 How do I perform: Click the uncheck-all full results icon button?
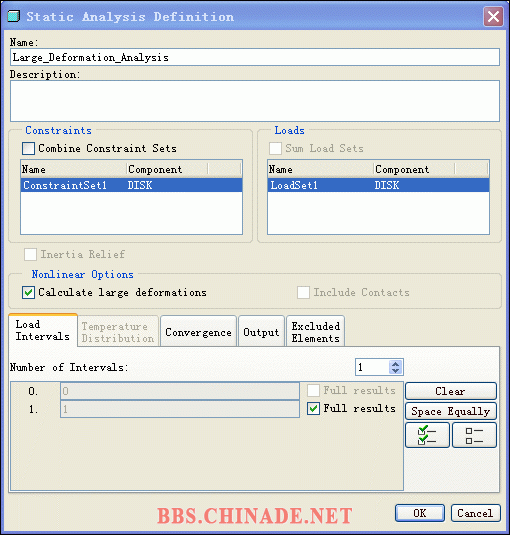(x=474, y=435)
